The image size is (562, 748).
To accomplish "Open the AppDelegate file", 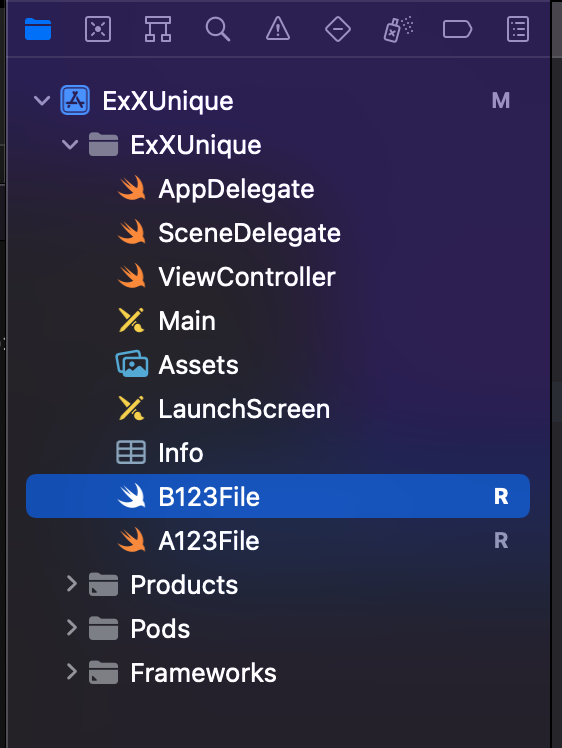I will [236, 189].
